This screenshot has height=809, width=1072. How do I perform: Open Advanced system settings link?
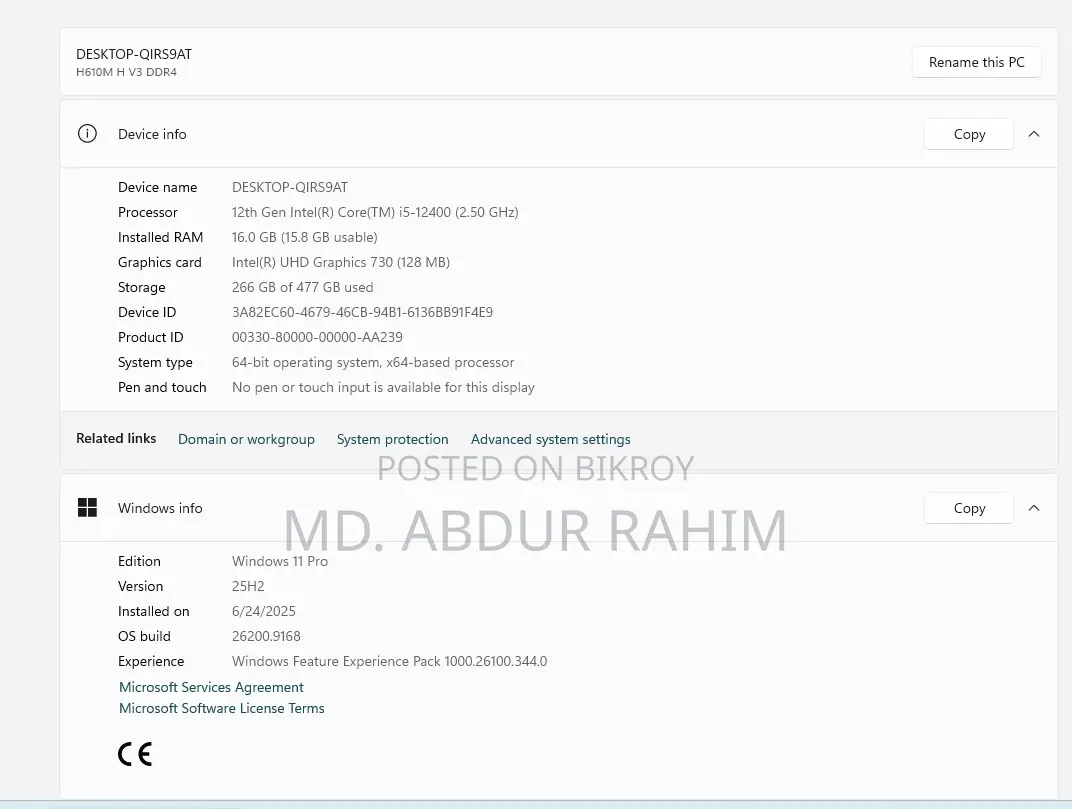550,439
